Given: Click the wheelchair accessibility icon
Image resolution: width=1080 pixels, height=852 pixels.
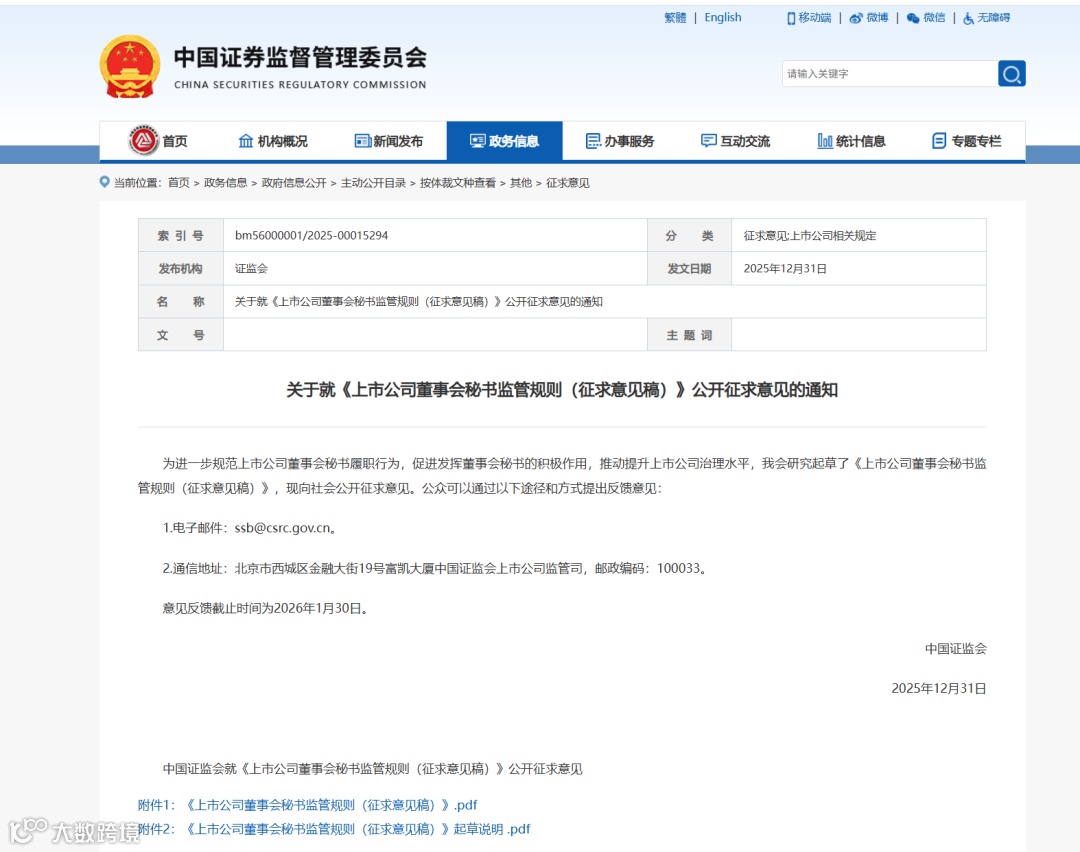Looking at the screenshot, I should click(968, 18).
